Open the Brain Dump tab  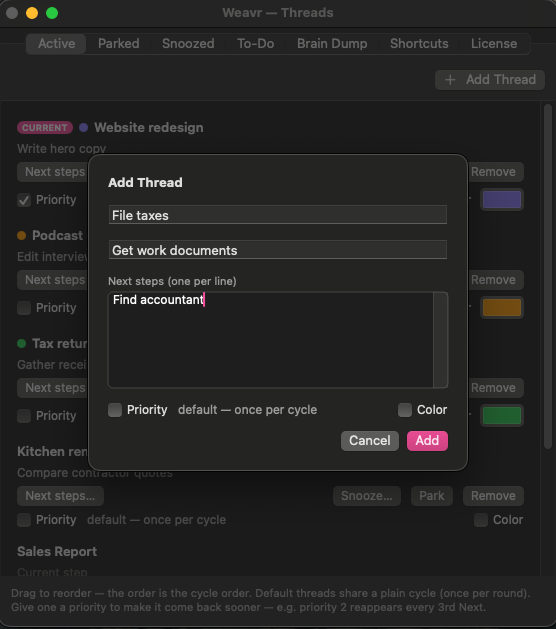pos(332,44)
